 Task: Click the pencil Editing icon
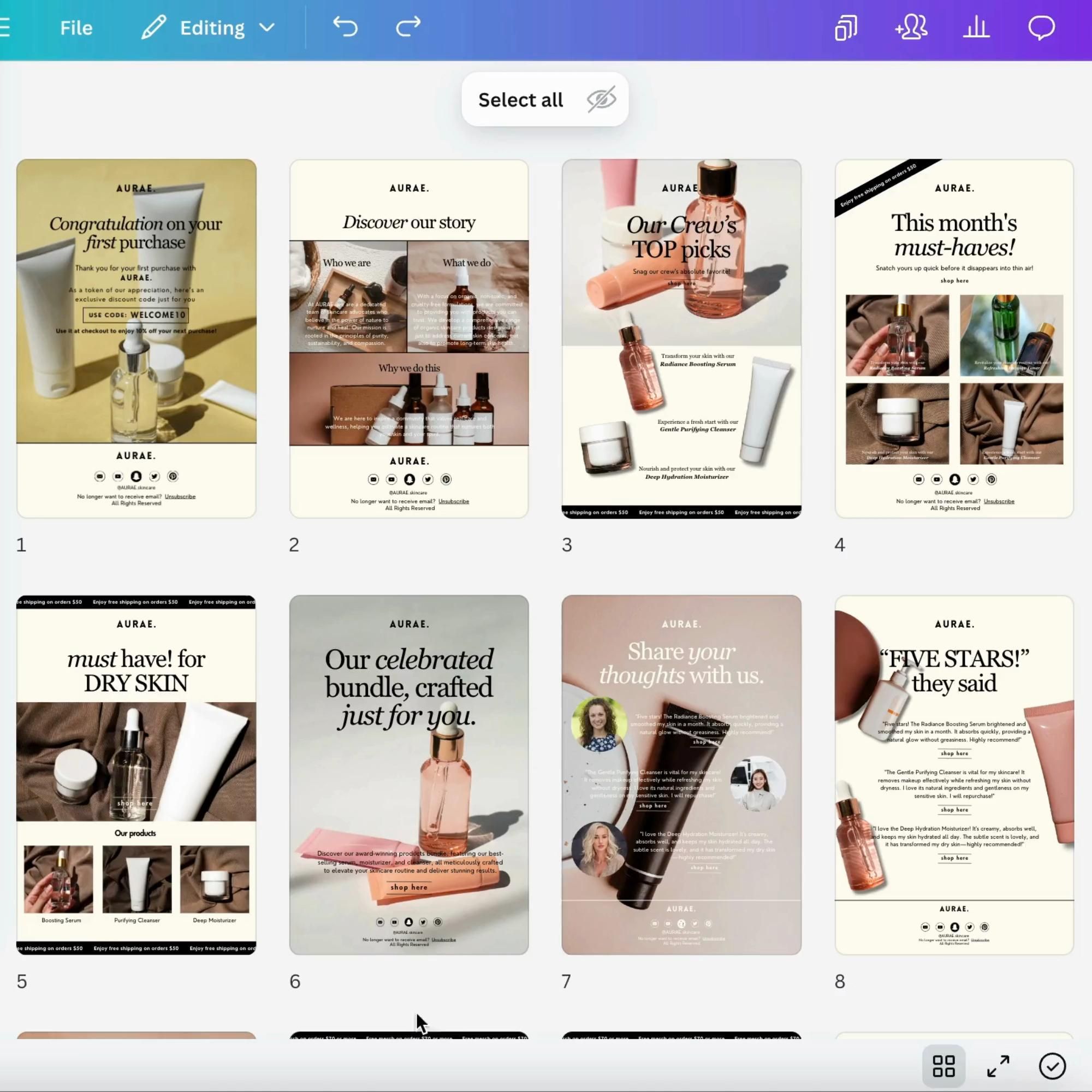click(154, 28)
